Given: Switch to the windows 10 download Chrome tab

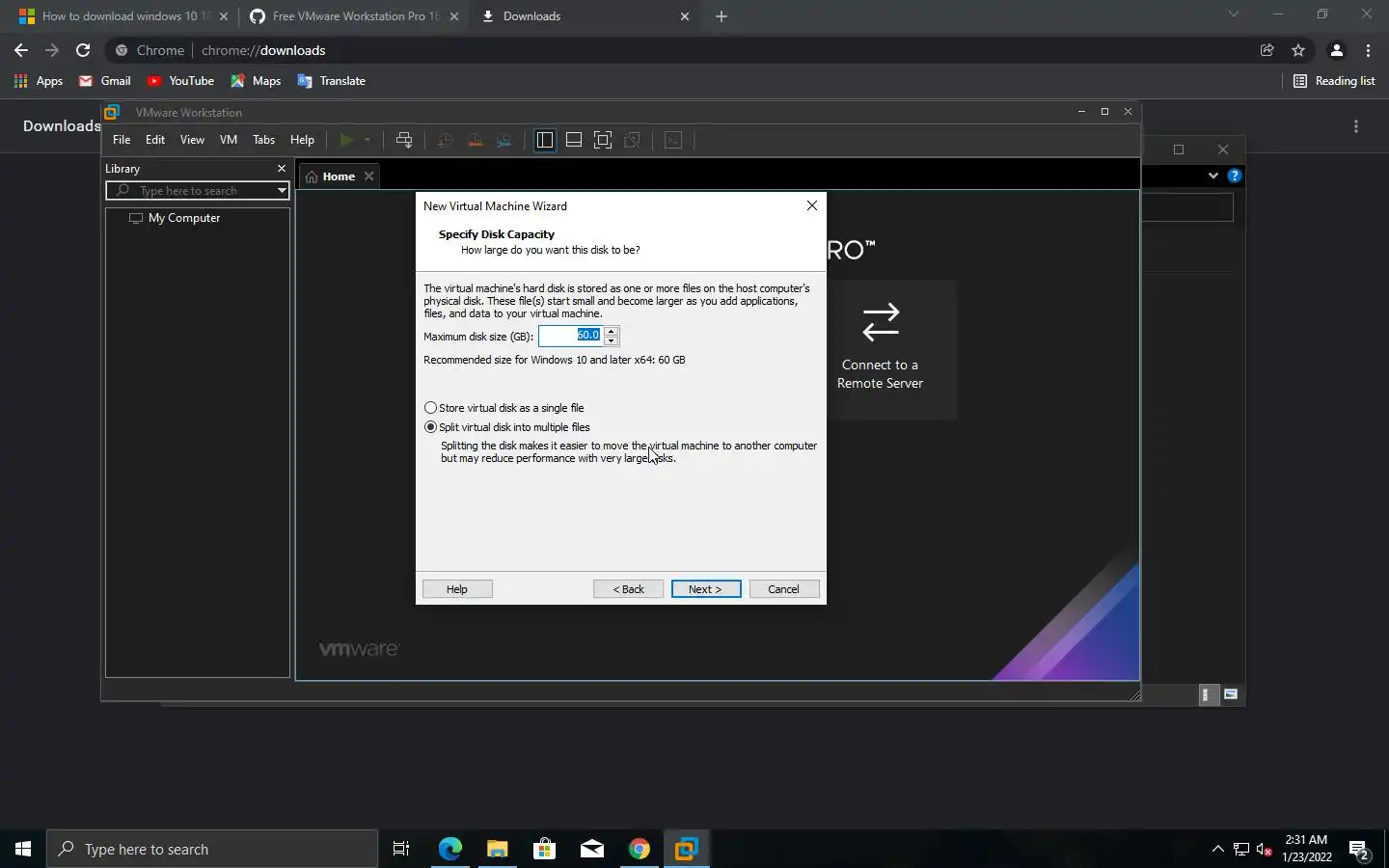Looking at the screenshot, I should (124, 16).
